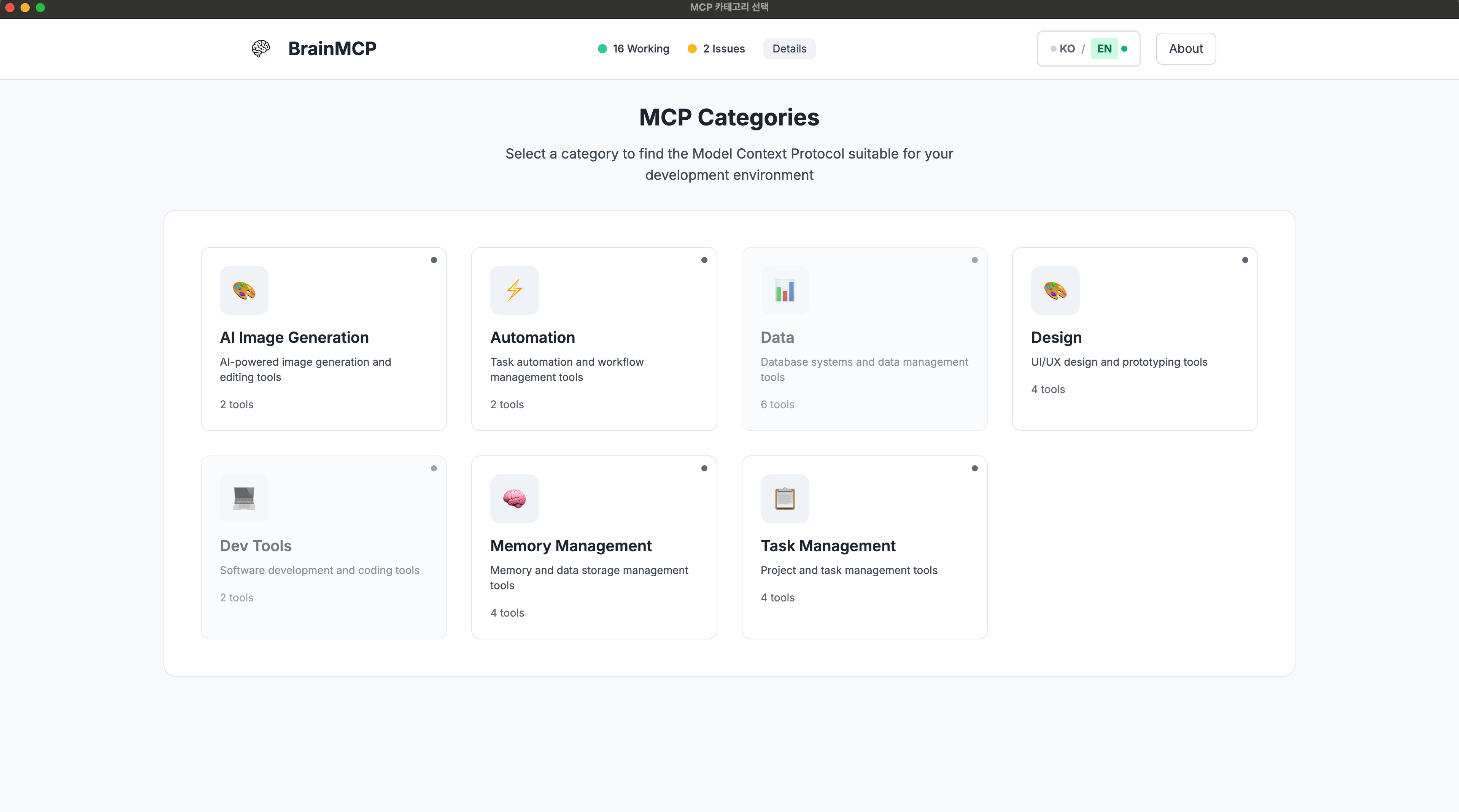Click the Task Management clipboard icon

click(x=784, y=499)
